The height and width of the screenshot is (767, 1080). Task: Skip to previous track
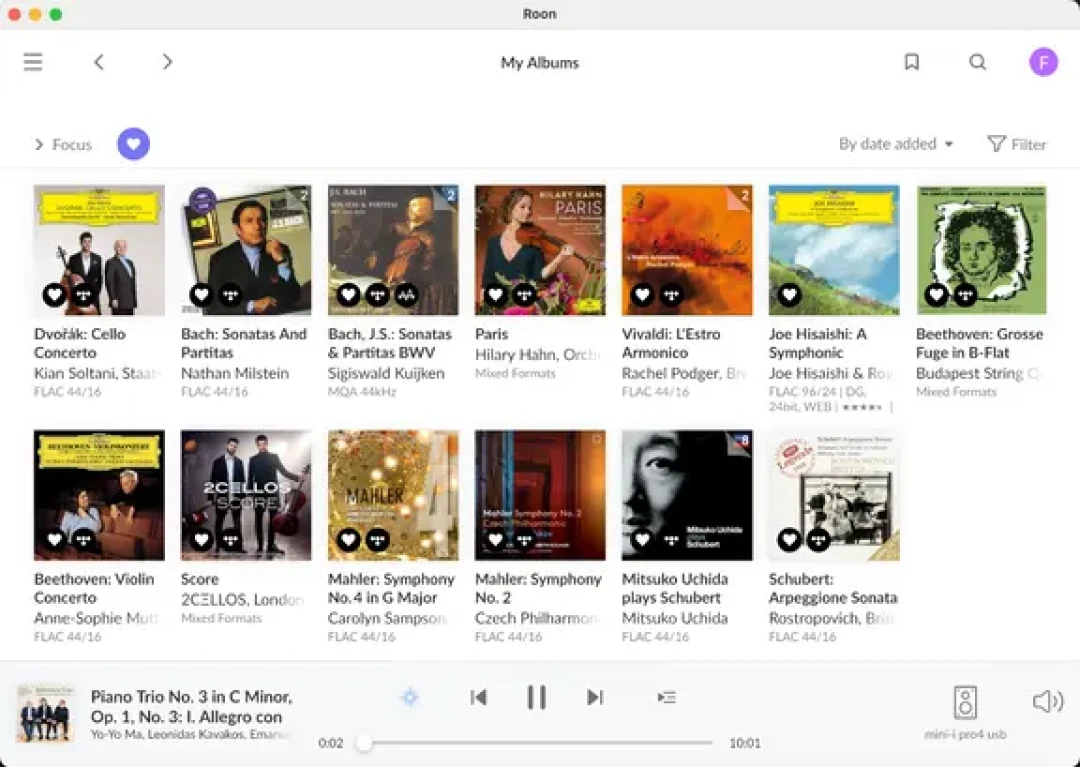479,697
